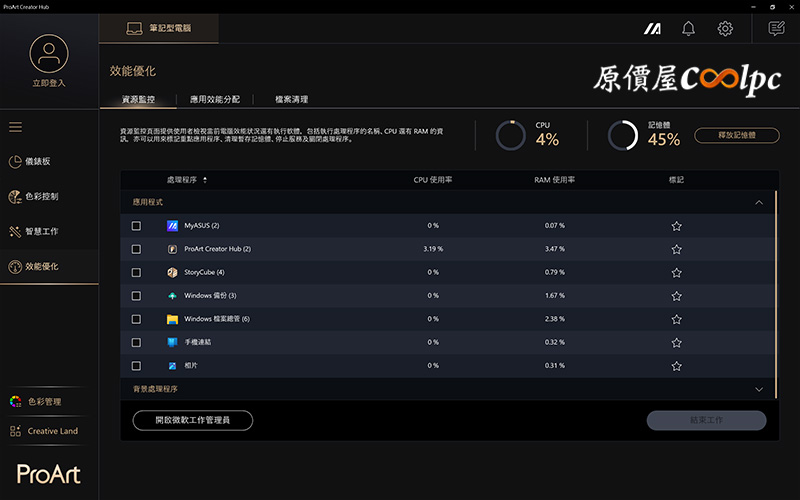Click the notification bell icon

click(x=688, y=28)
